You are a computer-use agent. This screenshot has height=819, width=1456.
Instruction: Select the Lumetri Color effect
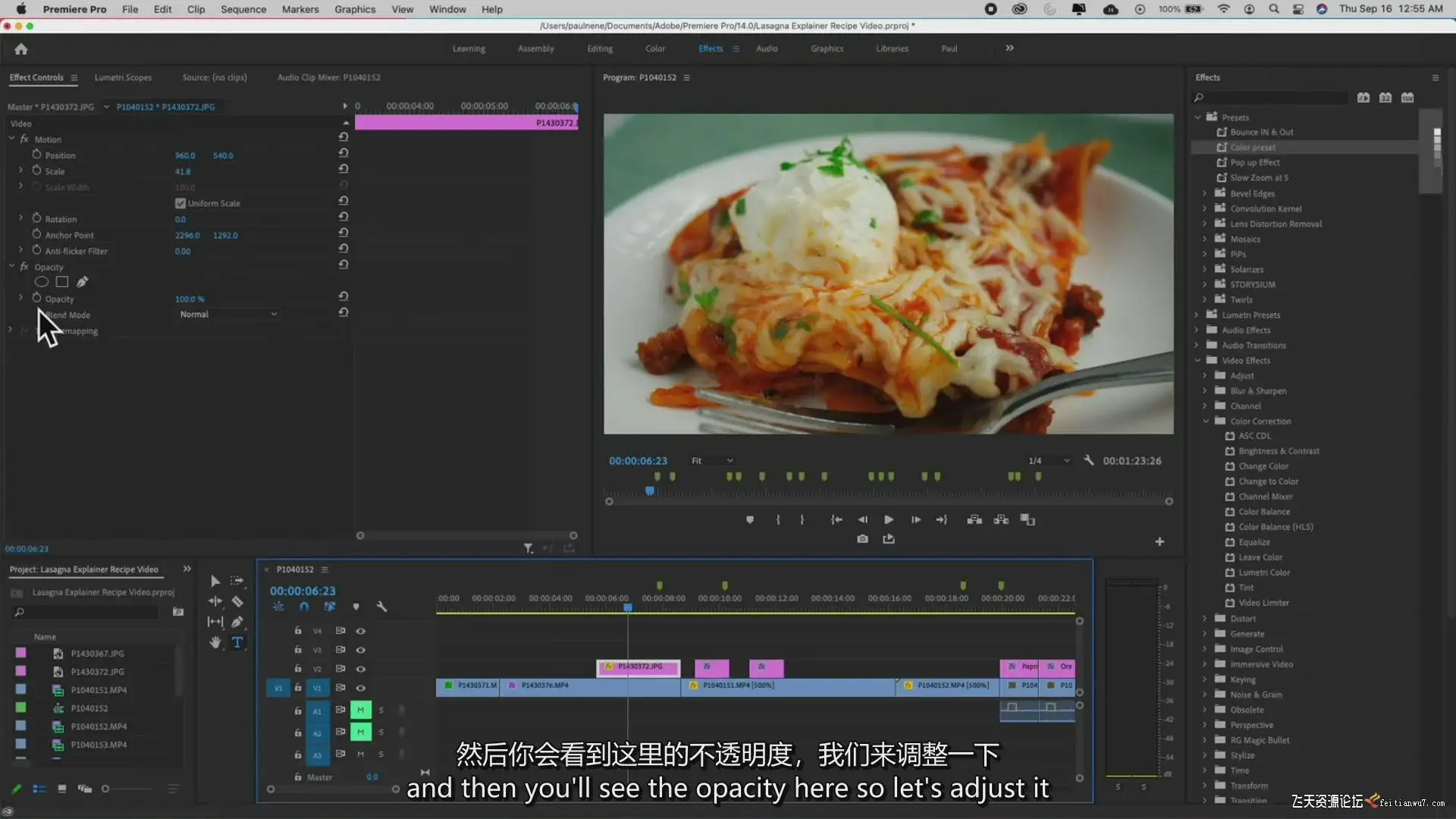1263,573
